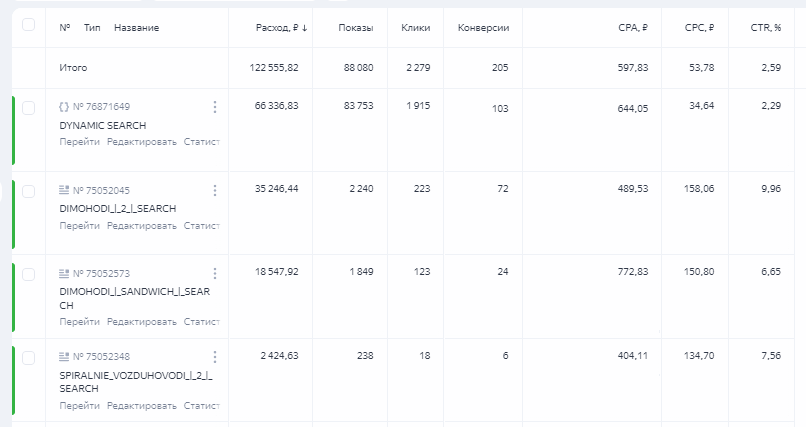This screenshot has height=427, width=806.
Task: Click the CTR, % column header
Action: (768, 28)
